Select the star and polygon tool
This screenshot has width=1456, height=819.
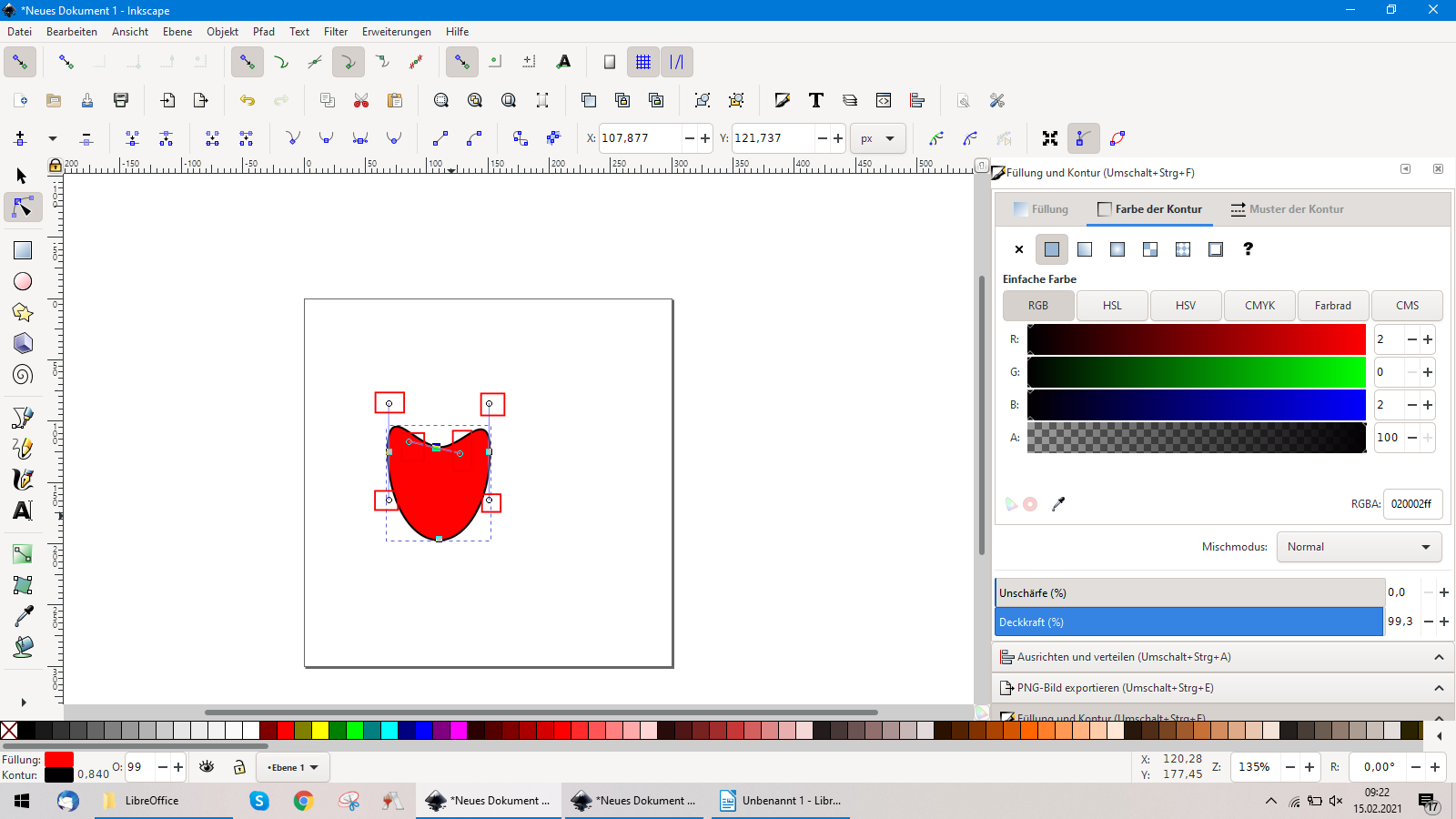click(23, 312)
